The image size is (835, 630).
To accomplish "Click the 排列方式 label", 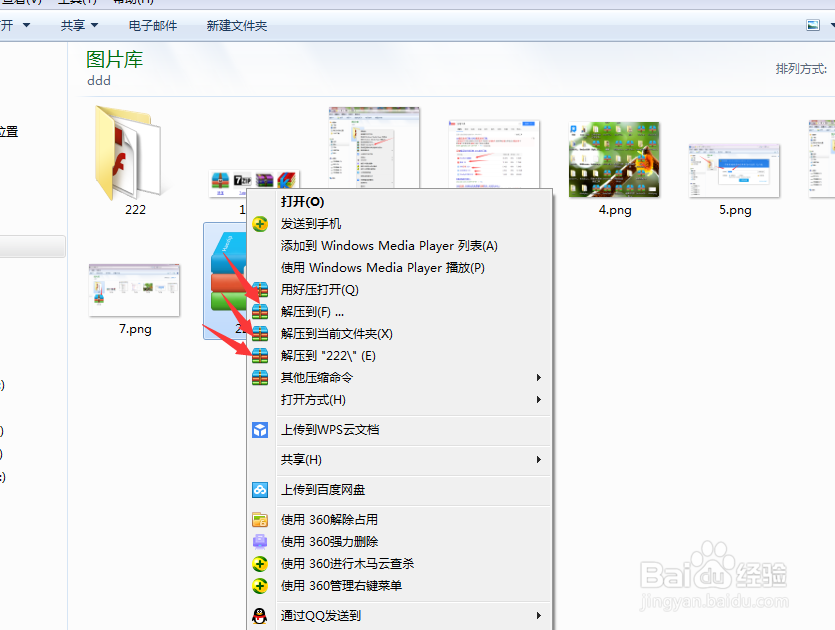I will 801,69.
